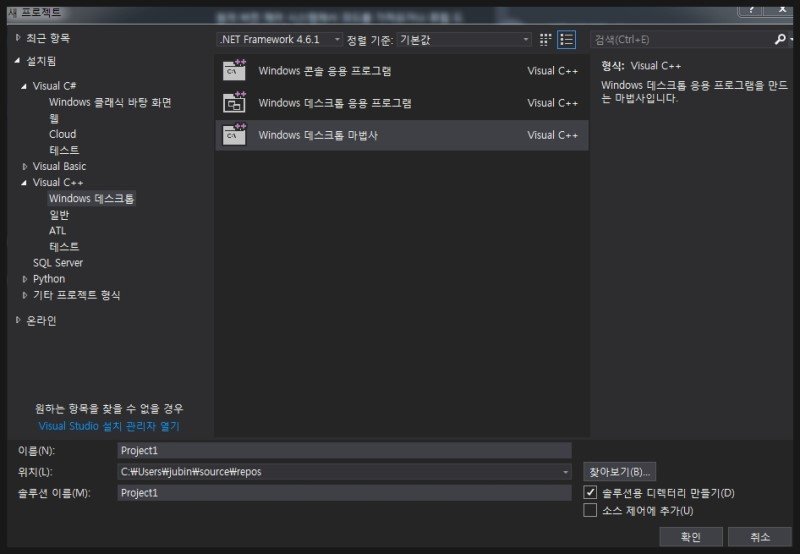
Task: Select ATL under Visual C++
Action: click(x=57, y=231)
